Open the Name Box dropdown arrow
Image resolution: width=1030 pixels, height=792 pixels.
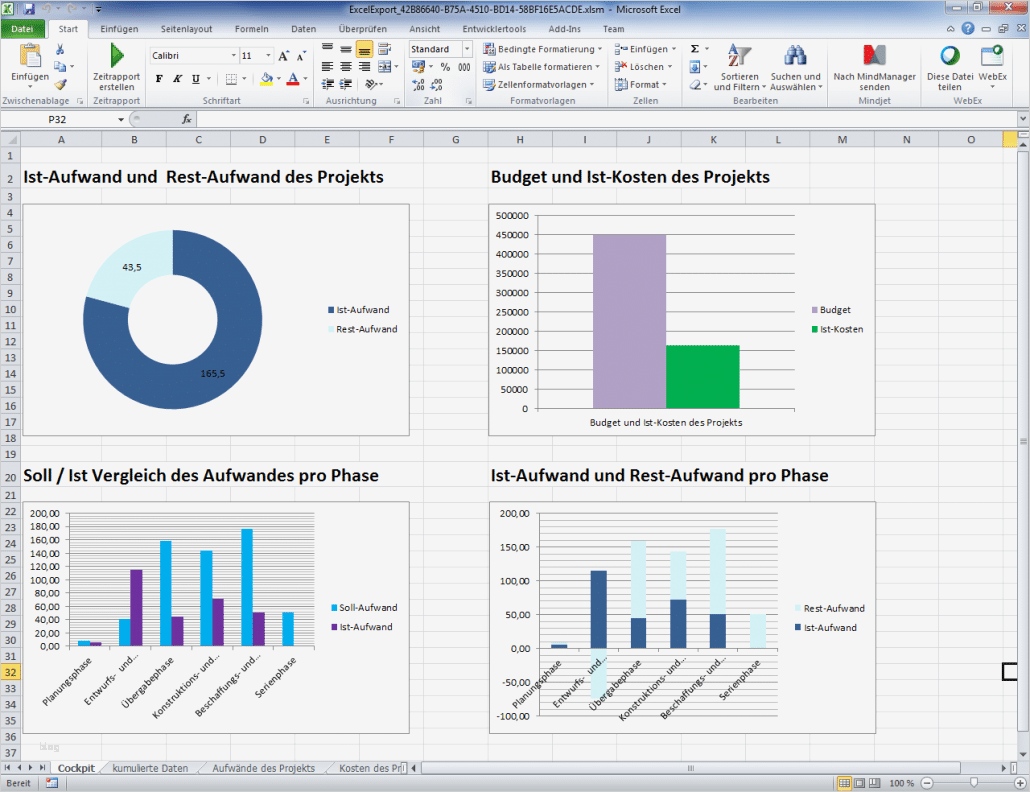click(121, 120)
